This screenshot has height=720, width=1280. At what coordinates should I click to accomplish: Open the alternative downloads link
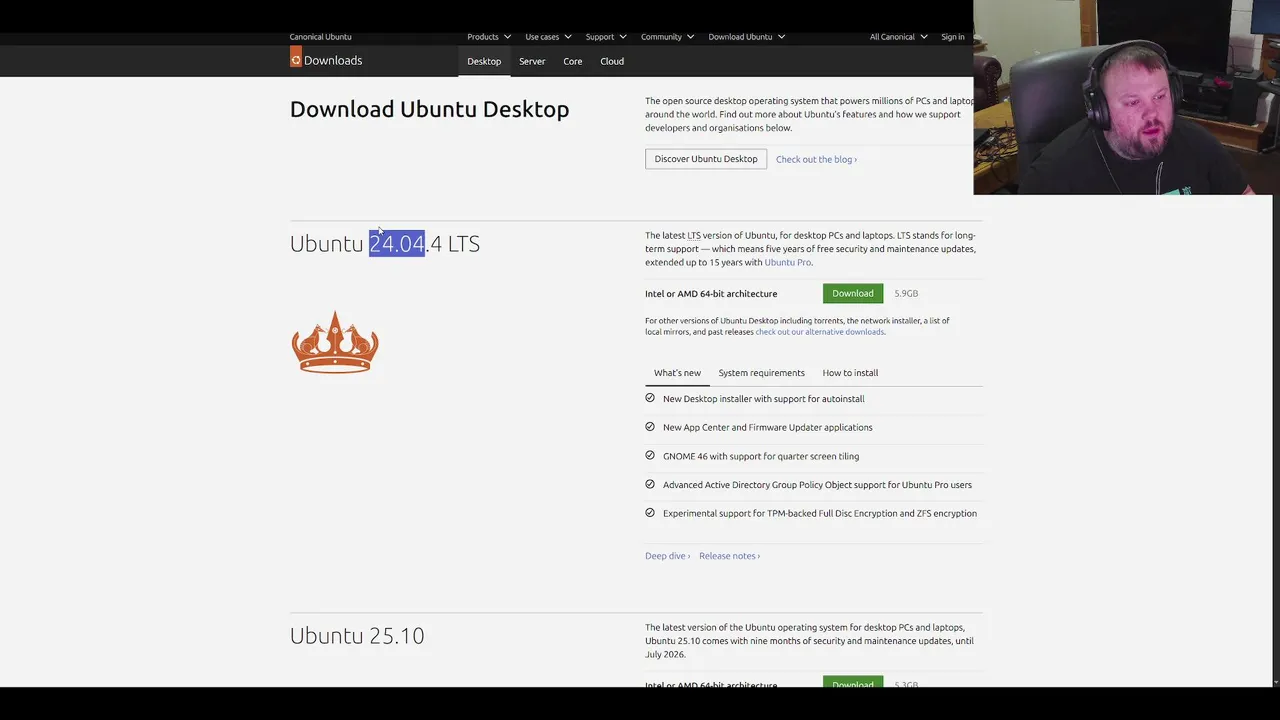820,332
